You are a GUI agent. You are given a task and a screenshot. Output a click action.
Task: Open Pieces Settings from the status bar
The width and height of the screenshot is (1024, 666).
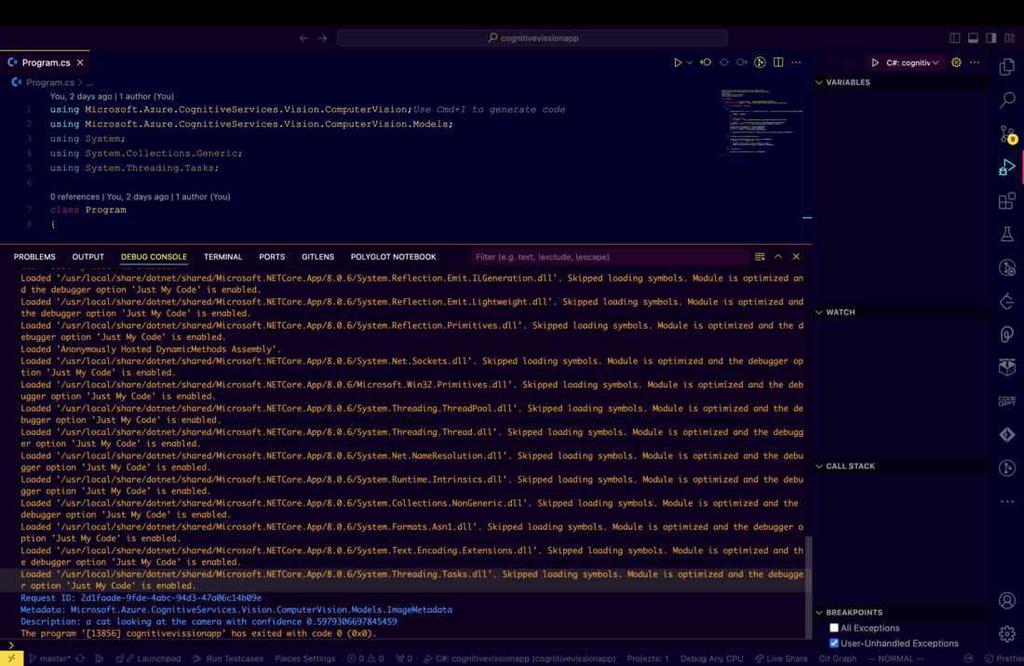[x=304, y=659]
